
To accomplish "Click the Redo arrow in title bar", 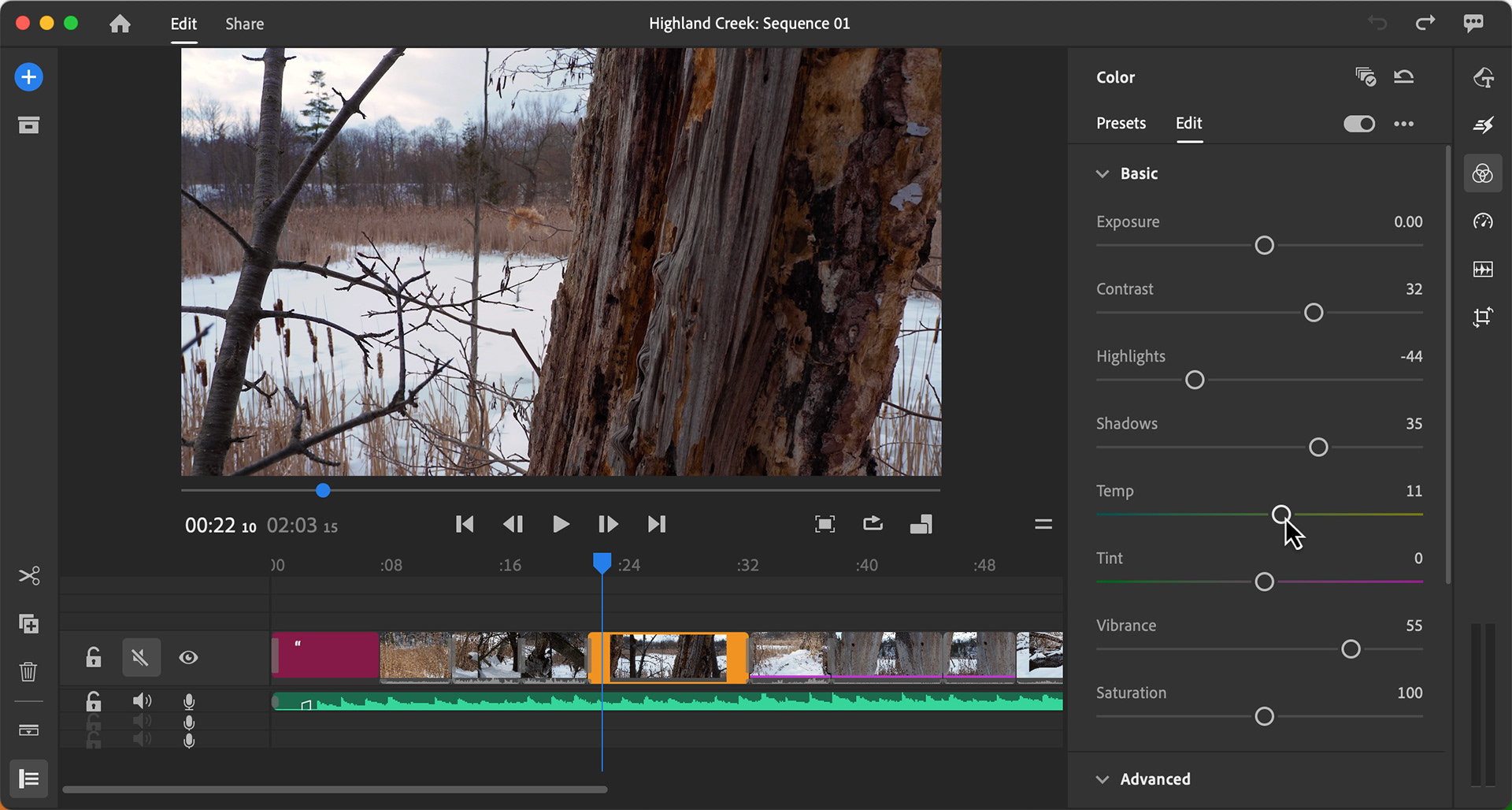I will point(1425,23).
